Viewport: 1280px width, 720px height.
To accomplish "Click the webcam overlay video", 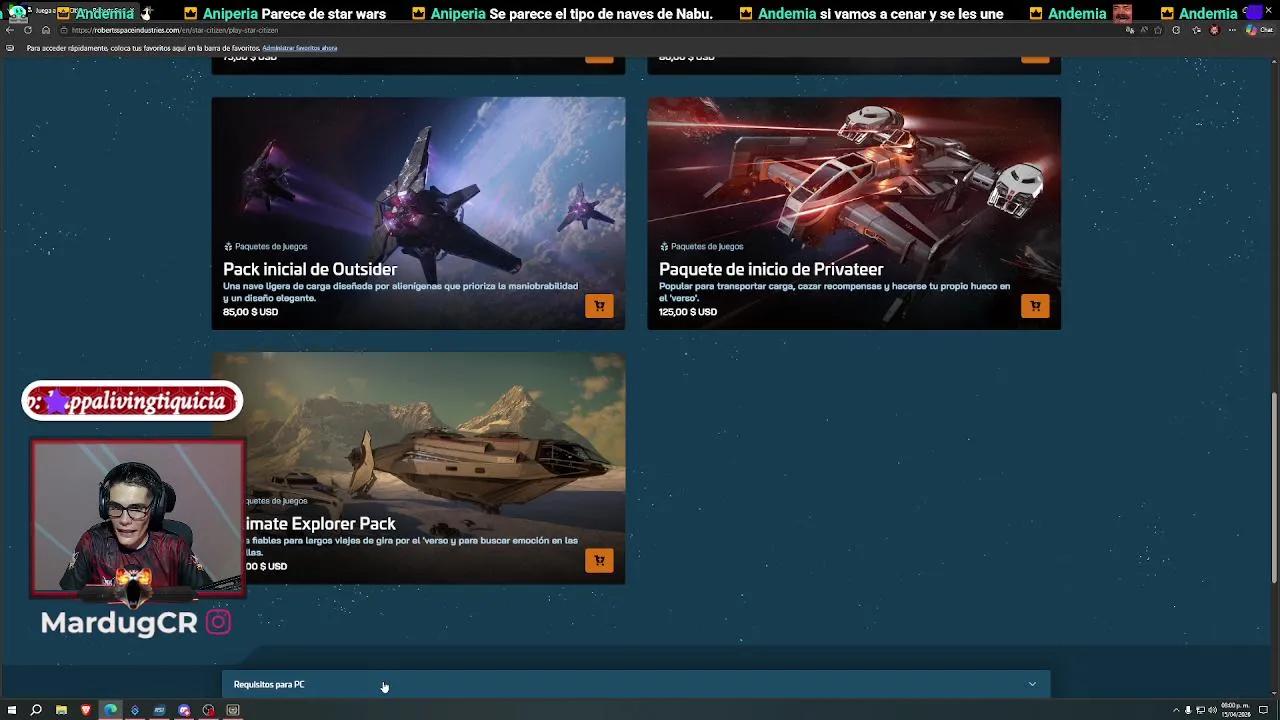I will click(x=138, y=518).
